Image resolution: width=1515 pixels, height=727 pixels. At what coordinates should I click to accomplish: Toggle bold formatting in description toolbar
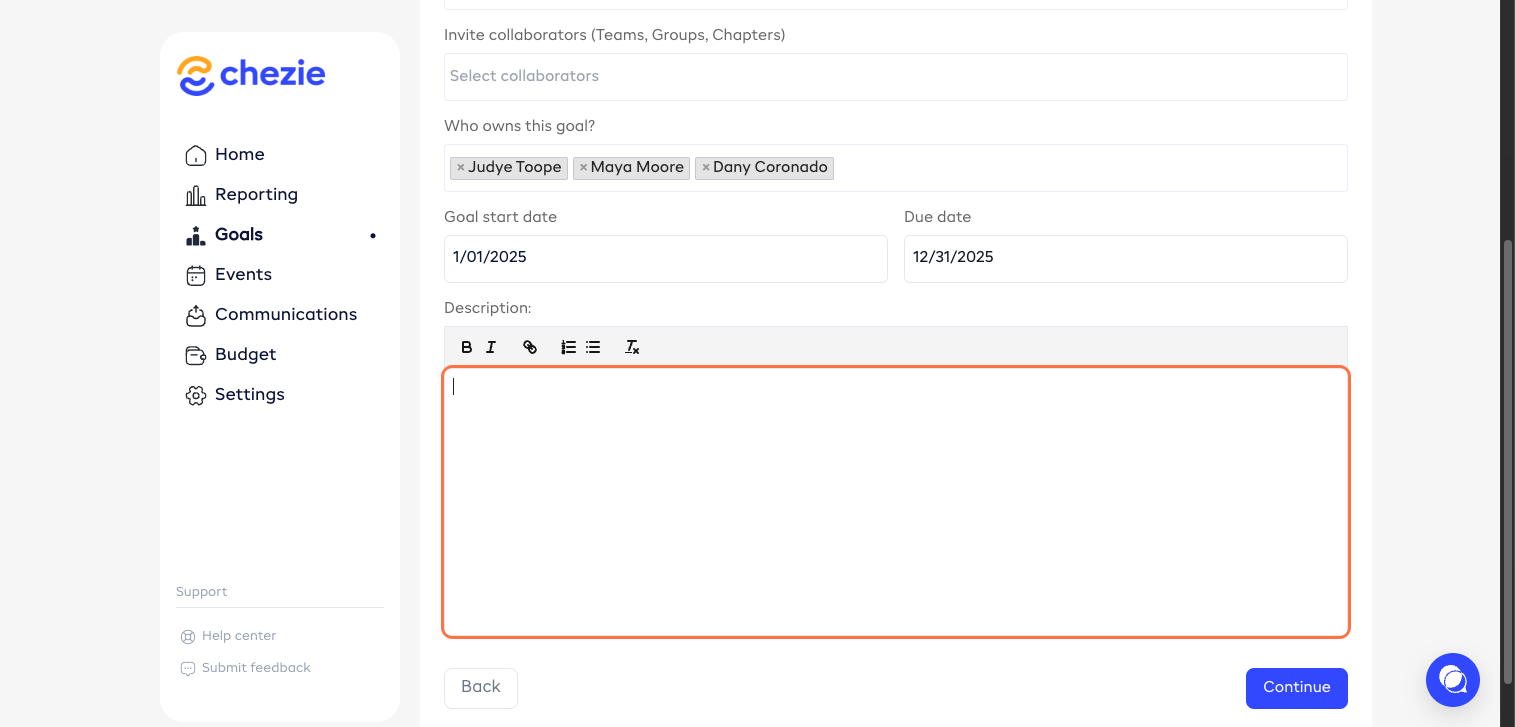pos(466,347)
